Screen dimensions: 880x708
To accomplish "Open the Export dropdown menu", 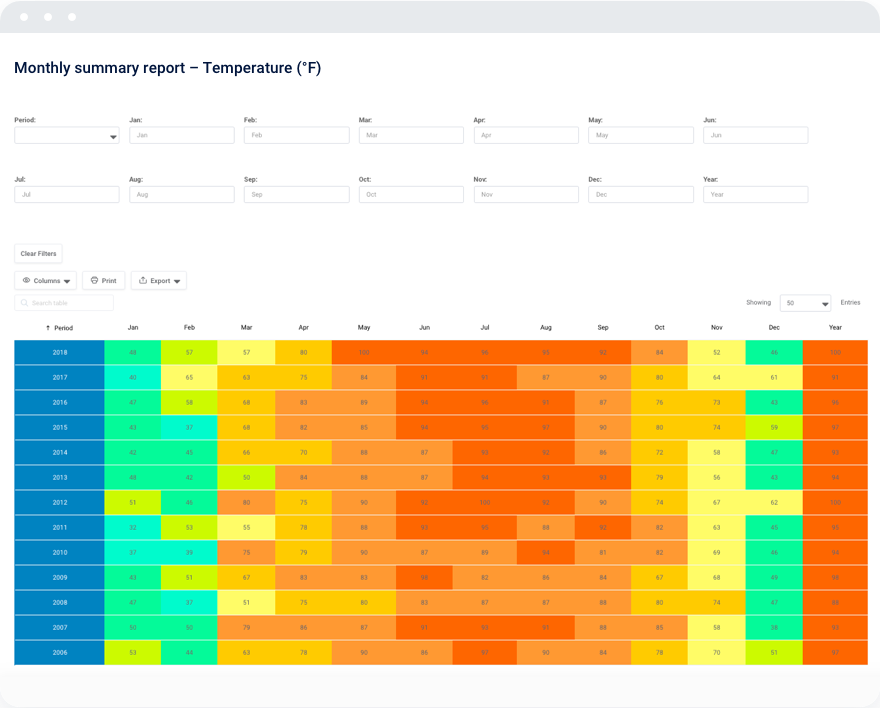I will tap(159, 281).
